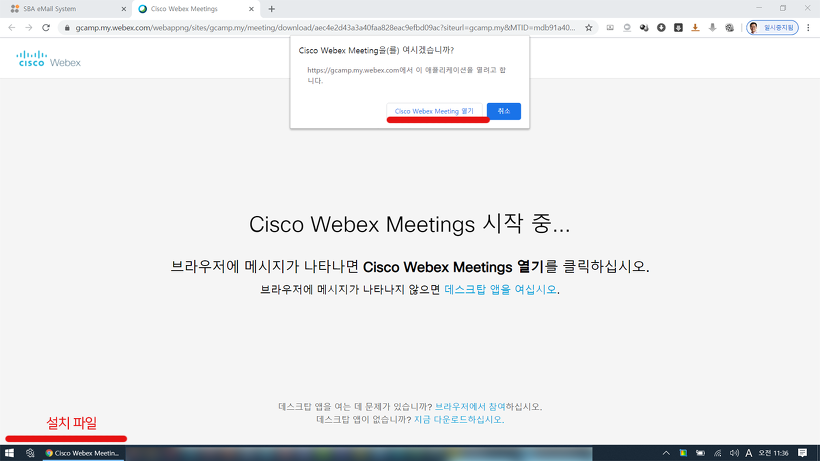Restore down the Chrome window
820x461 pixels.
[x=783, y=8]
